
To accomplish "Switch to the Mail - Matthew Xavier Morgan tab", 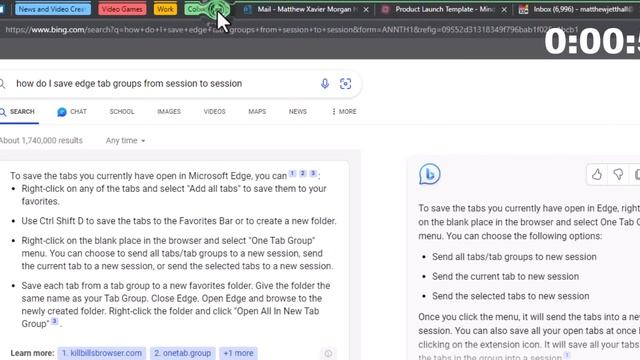I will tap(304, 9).
